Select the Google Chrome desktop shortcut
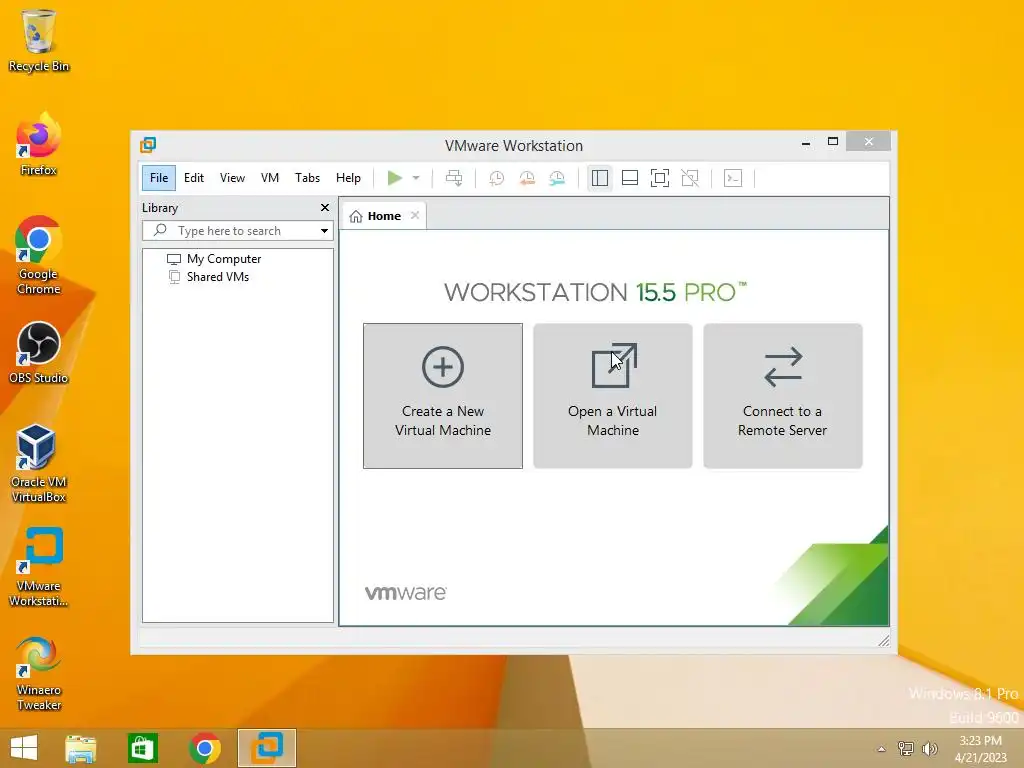 click(39, 255)
